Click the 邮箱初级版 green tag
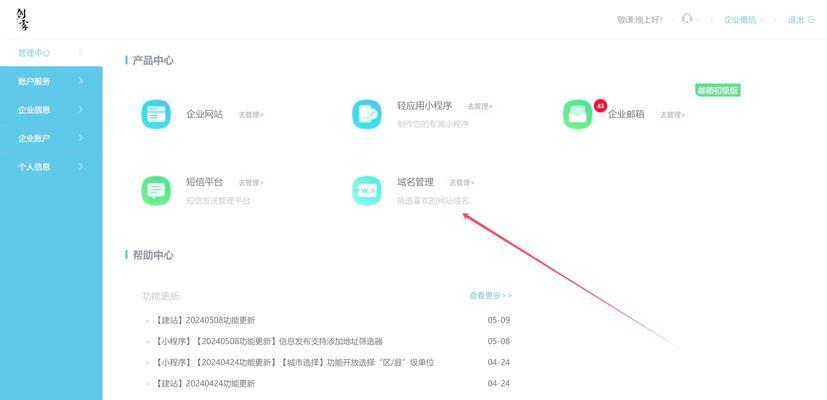Screen dimensions: 827x400 [718, 90]
